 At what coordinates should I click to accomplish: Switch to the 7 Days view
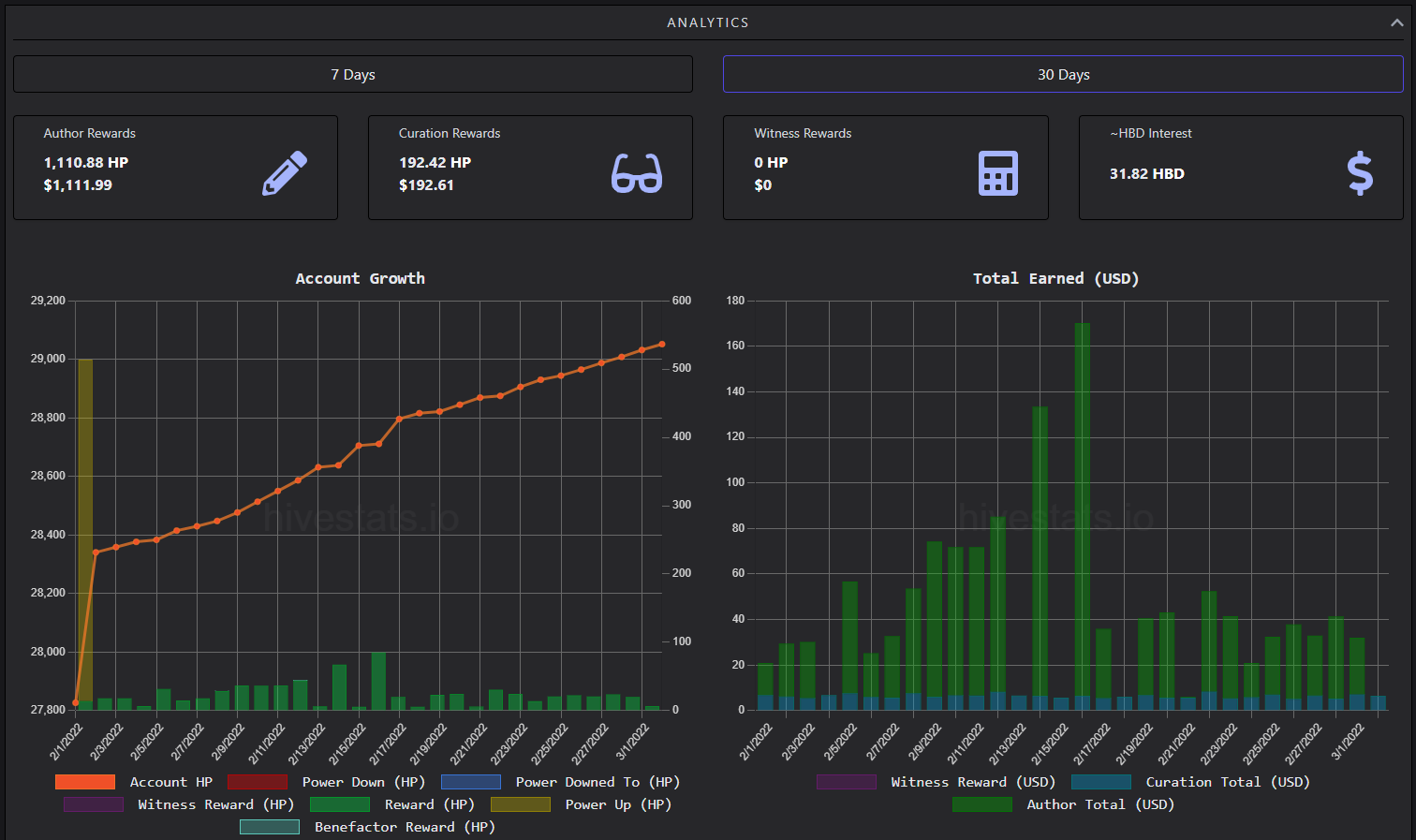(353, 74)
